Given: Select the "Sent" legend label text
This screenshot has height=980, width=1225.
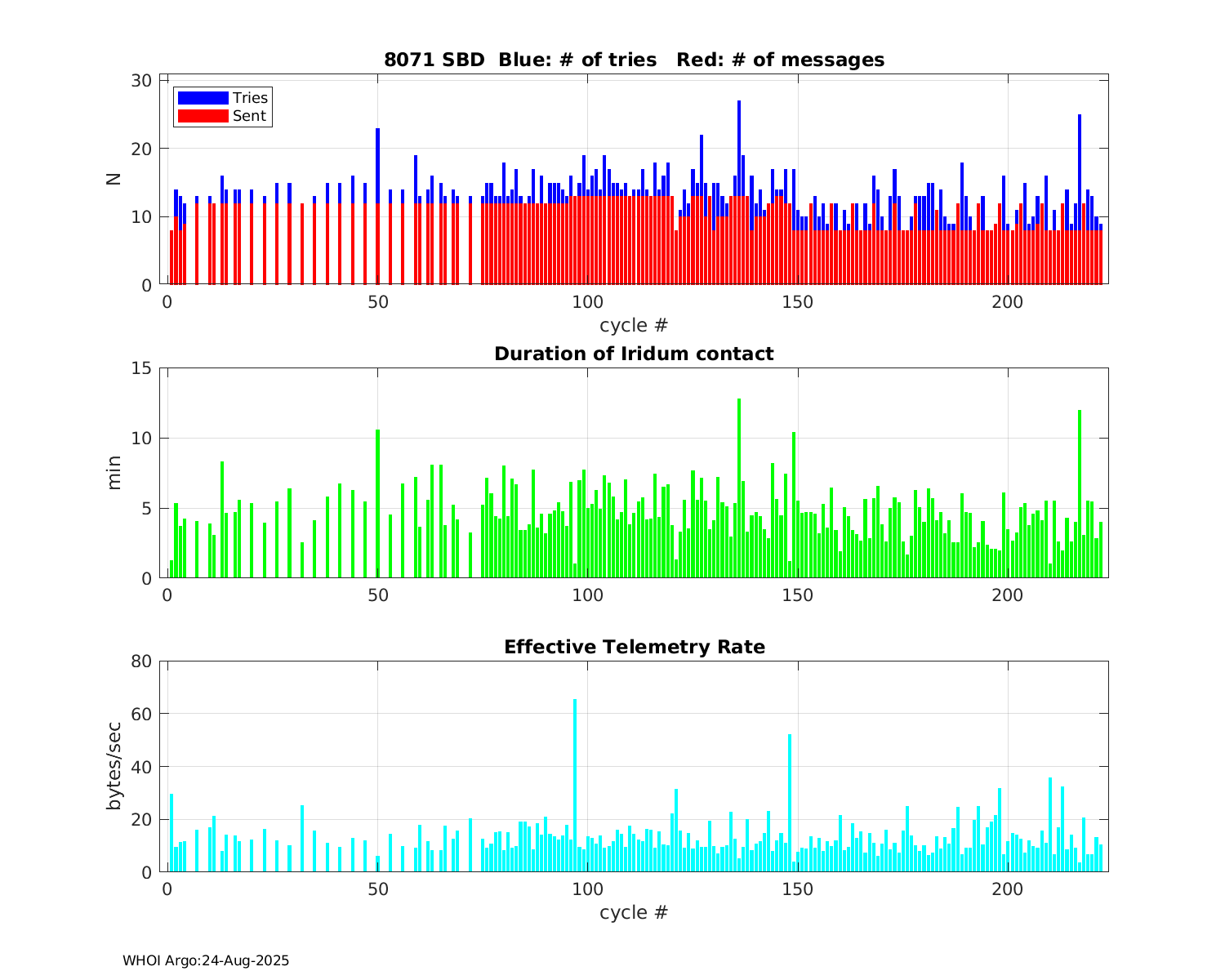Looking at the screenshot, I should coord(249,116).
